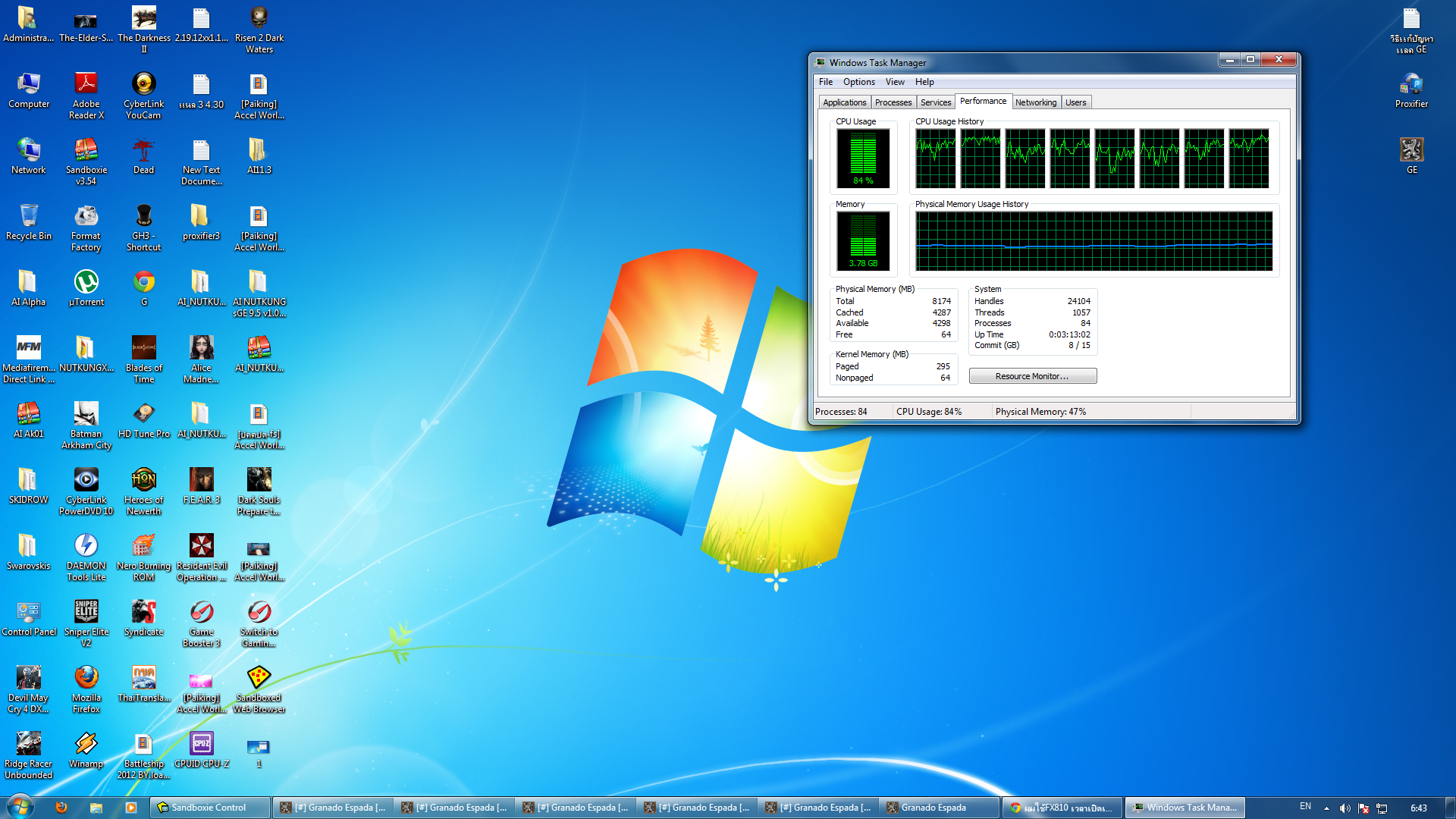
Task: Click the Winamp desktop icon
Action: pyautogui.click(x=86, y=745)
